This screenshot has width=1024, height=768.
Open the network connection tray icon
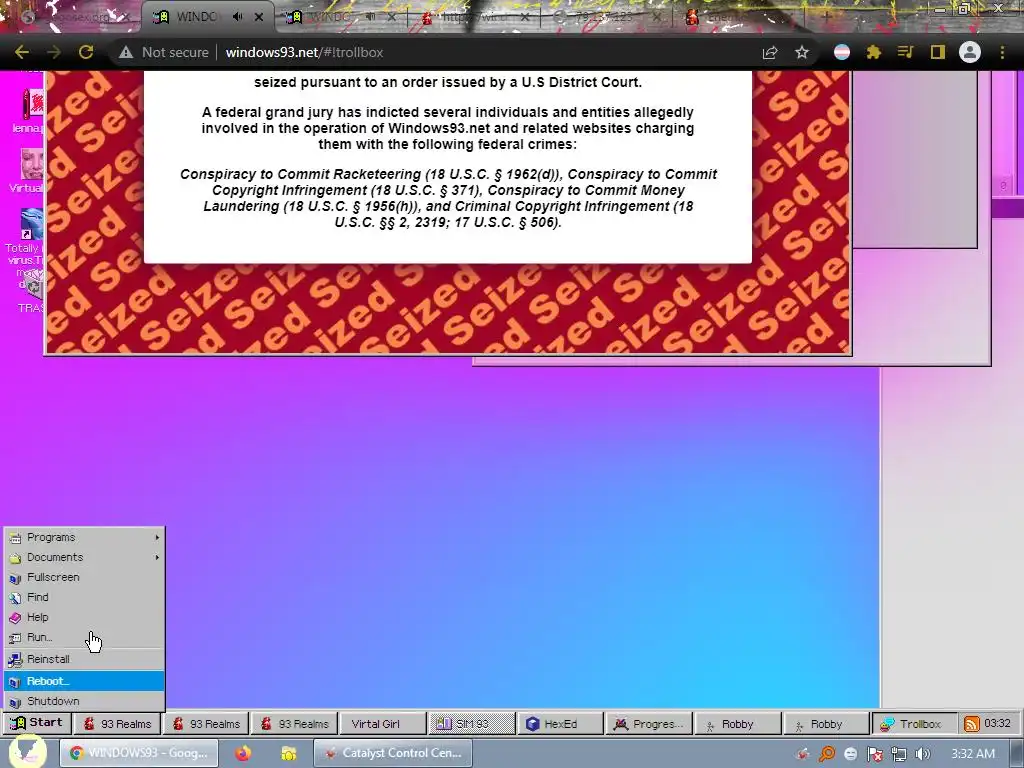click(x=899, y=754)
